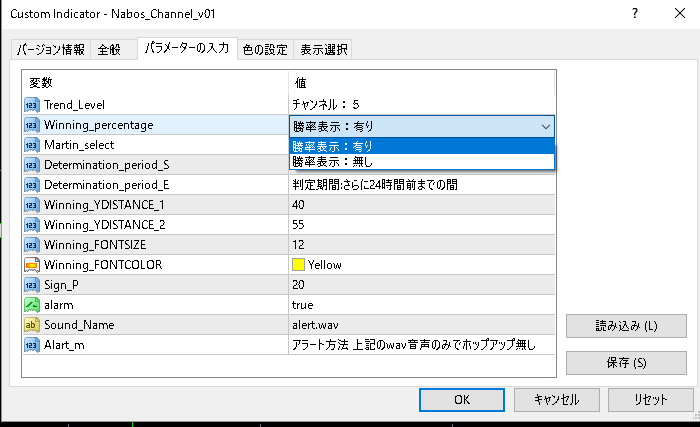Click the icon next to Determination_period_E
This screenshot has width=700, height=427.
click(32, 185)
